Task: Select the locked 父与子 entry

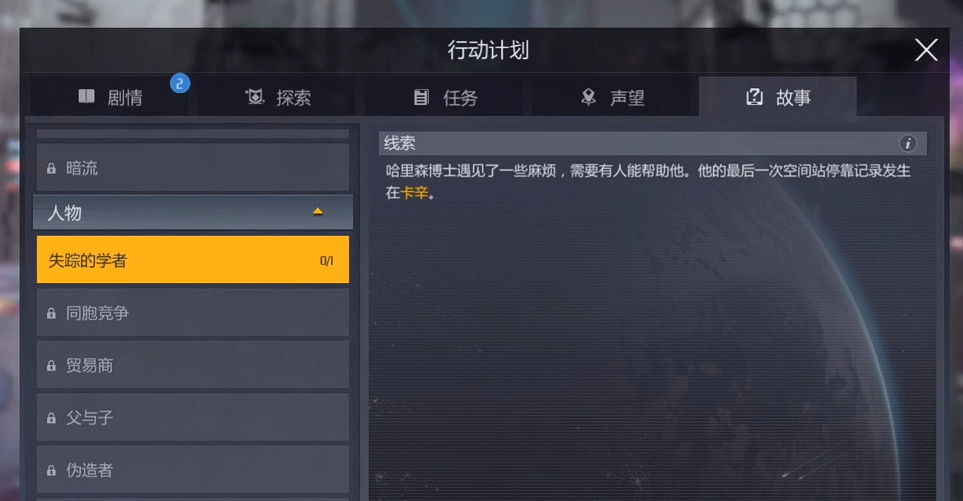Action: (193, 418)
